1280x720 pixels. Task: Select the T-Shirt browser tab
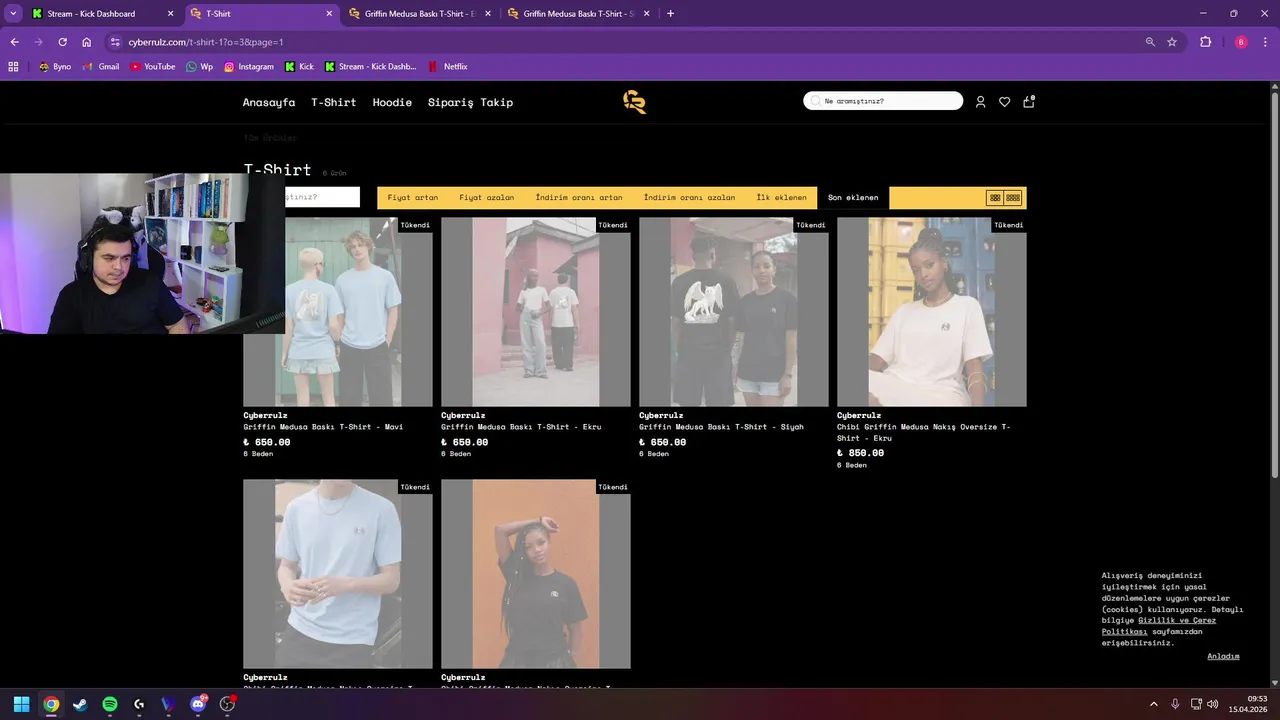(262, 14)
